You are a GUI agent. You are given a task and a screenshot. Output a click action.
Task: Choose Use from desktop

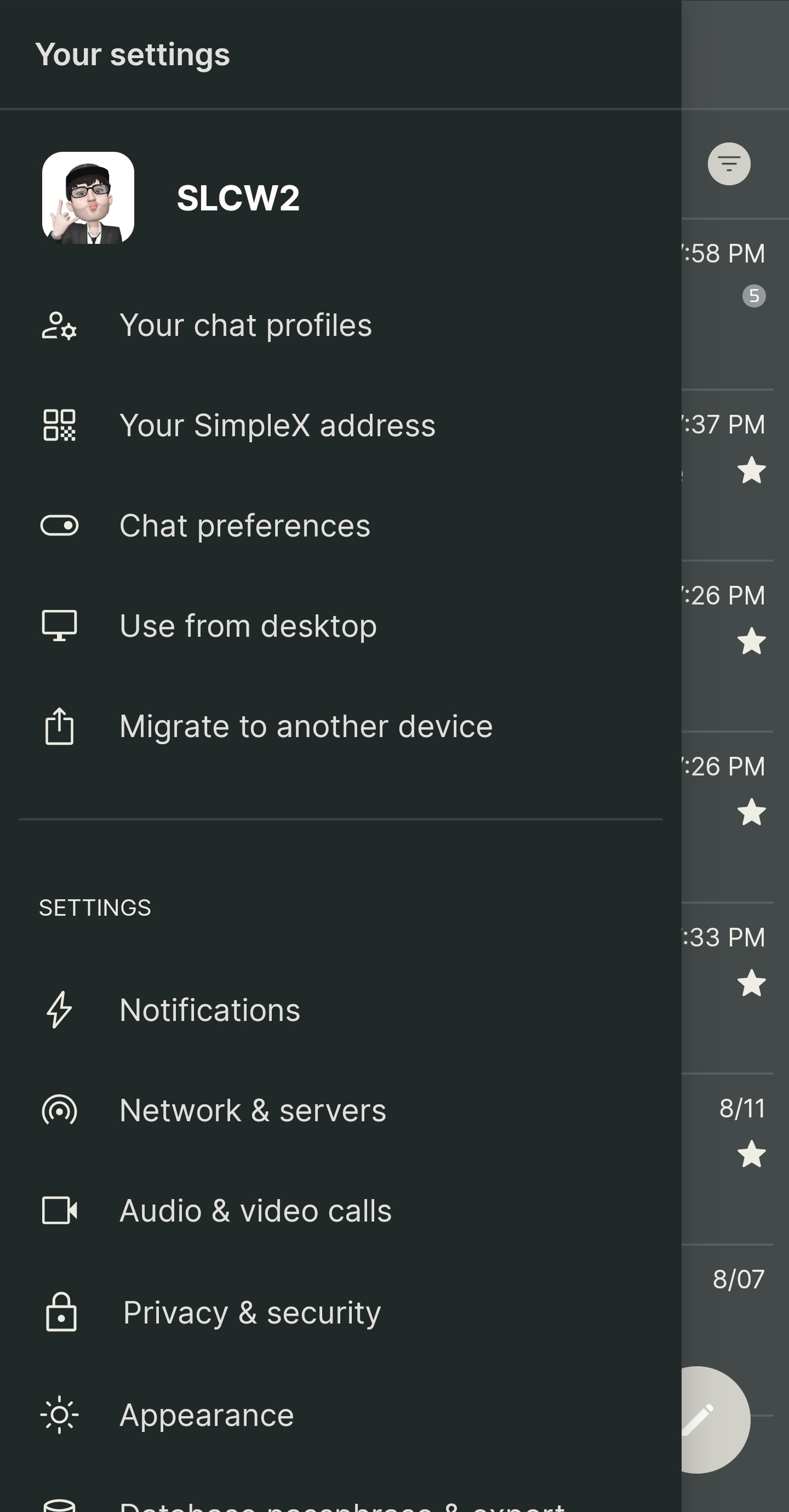tap(248, 626)
